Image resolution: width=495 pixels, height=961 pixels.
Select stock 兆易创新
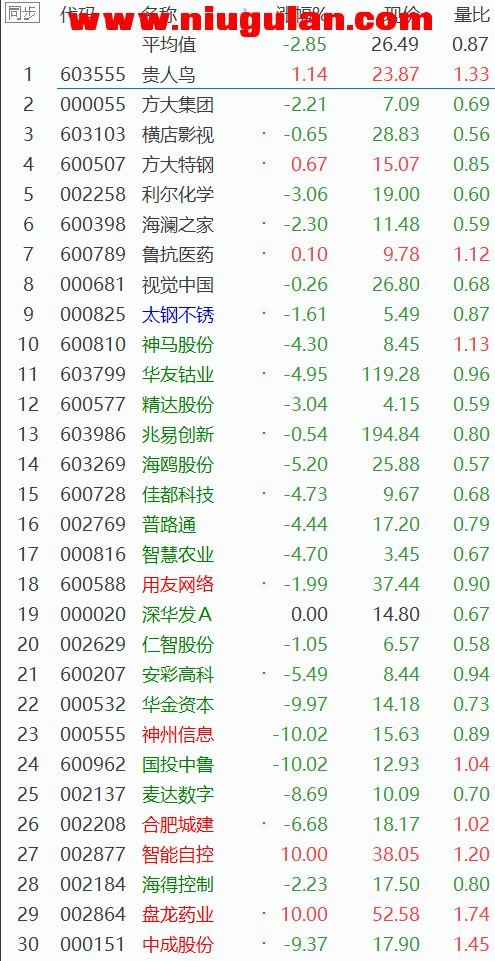(178, 435)
